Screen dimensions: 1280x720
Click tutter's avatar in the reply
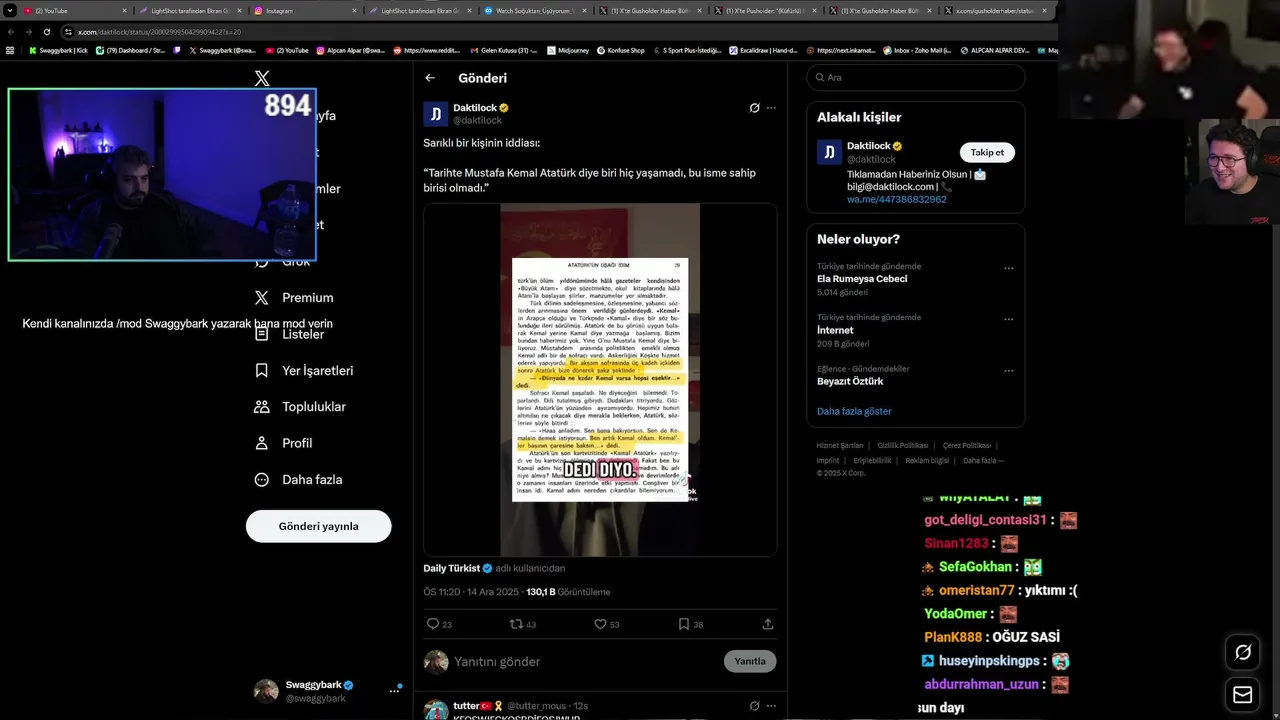(436, 710)
